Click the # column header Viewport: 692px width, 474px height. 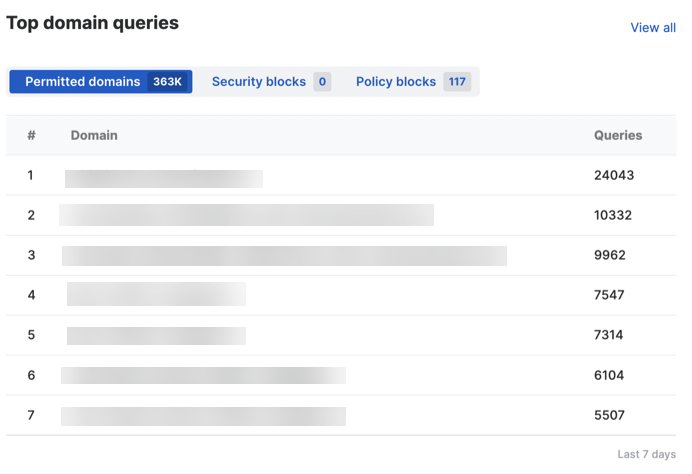31,135
